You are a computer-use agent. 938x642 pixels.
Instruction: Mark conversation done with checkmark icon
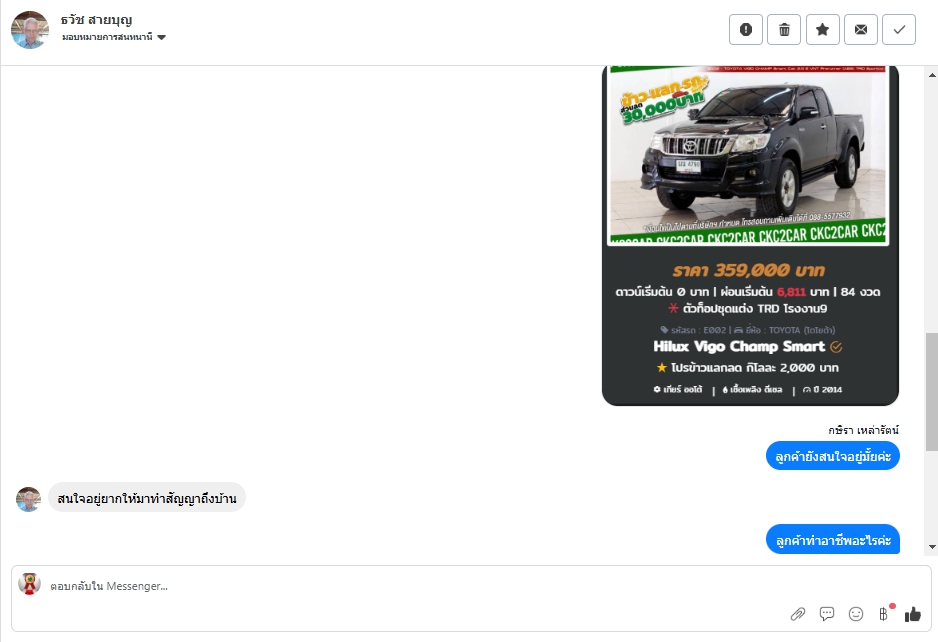click(x=899, y=29)
